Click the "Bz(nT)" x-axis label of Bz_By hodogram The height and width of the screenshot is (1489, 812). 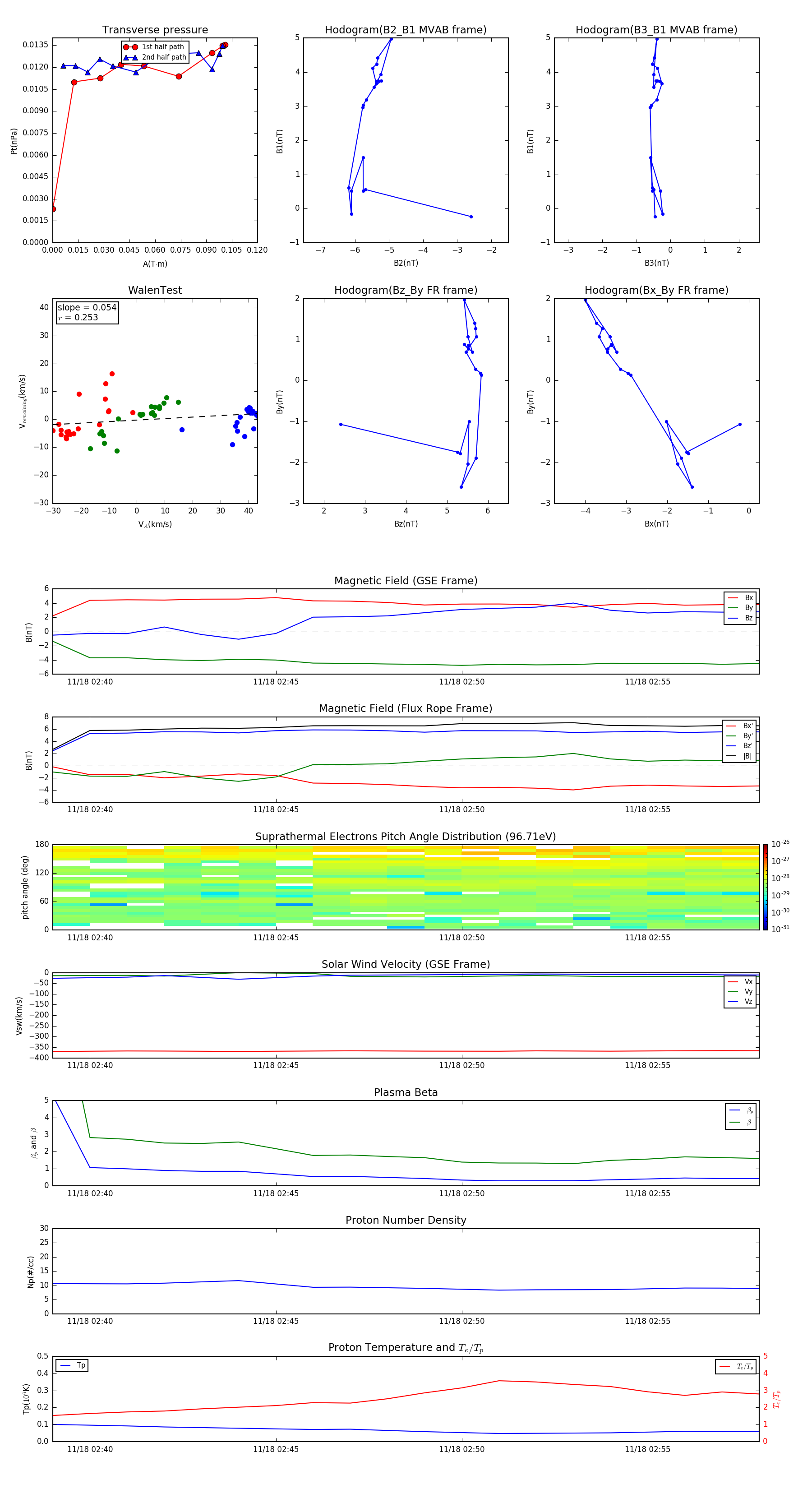[x=406, y=524]
